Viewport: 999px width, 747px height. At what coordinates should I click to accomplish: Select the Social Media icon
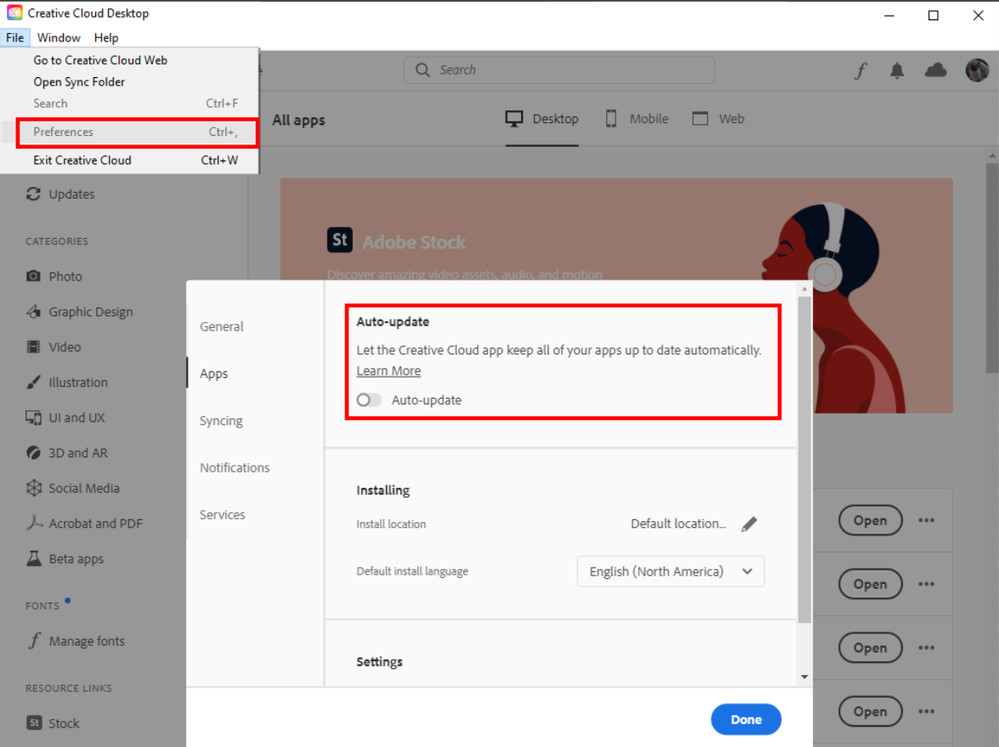33,488
